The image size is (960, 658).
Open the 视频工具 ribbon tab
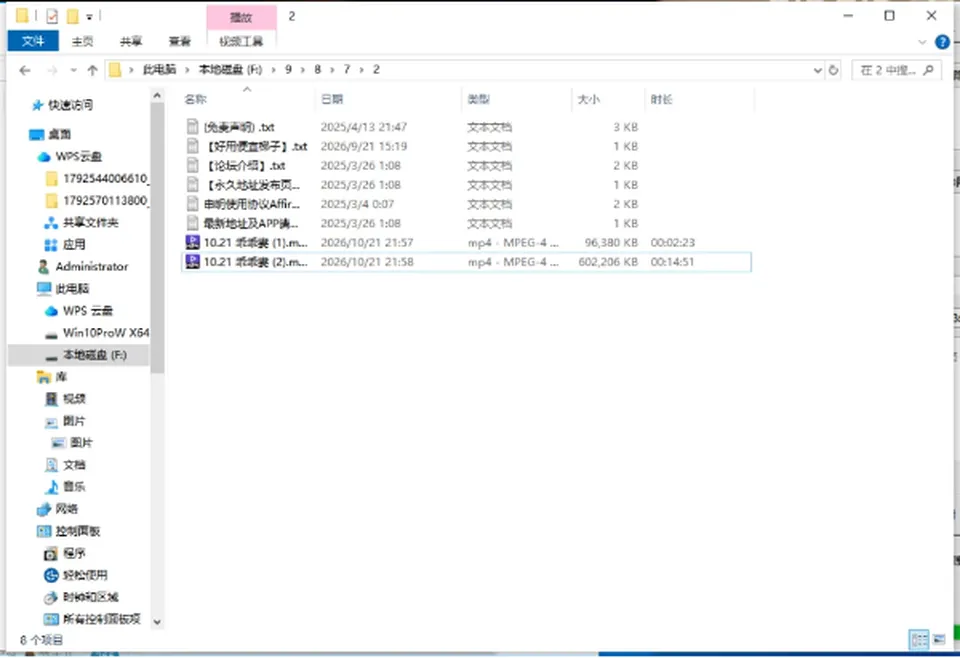241,41
